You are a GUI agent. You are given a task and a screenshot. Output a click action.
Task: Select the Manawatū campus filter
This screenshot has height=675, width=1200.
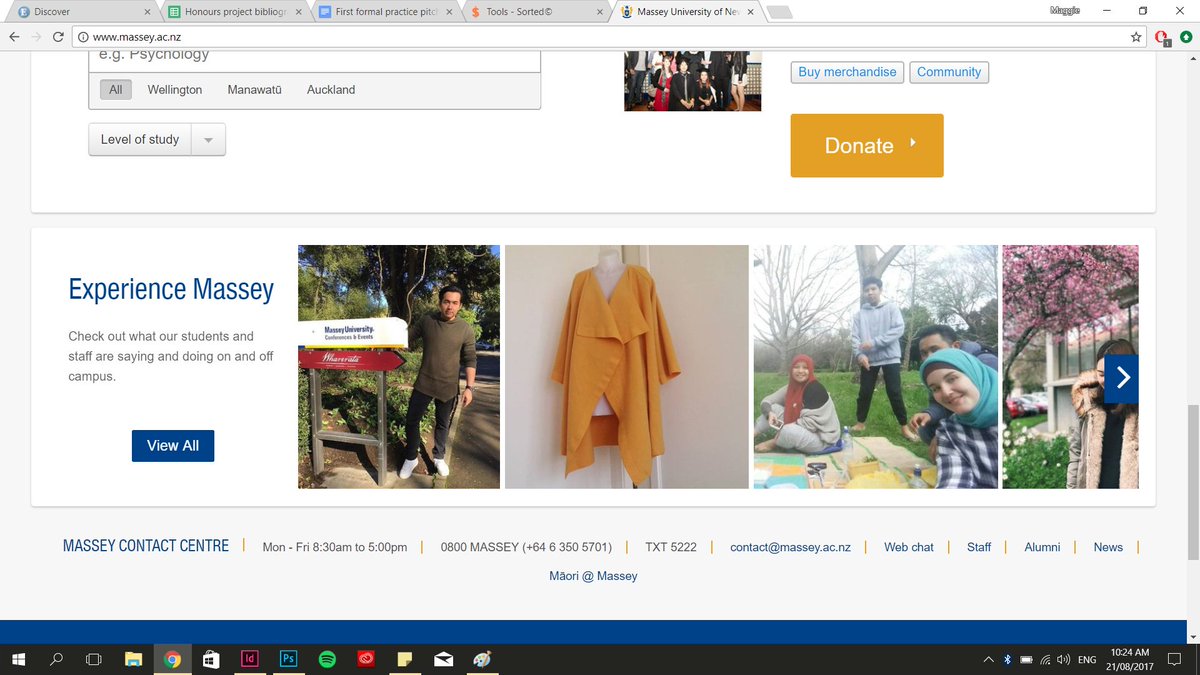pos(255,90)
